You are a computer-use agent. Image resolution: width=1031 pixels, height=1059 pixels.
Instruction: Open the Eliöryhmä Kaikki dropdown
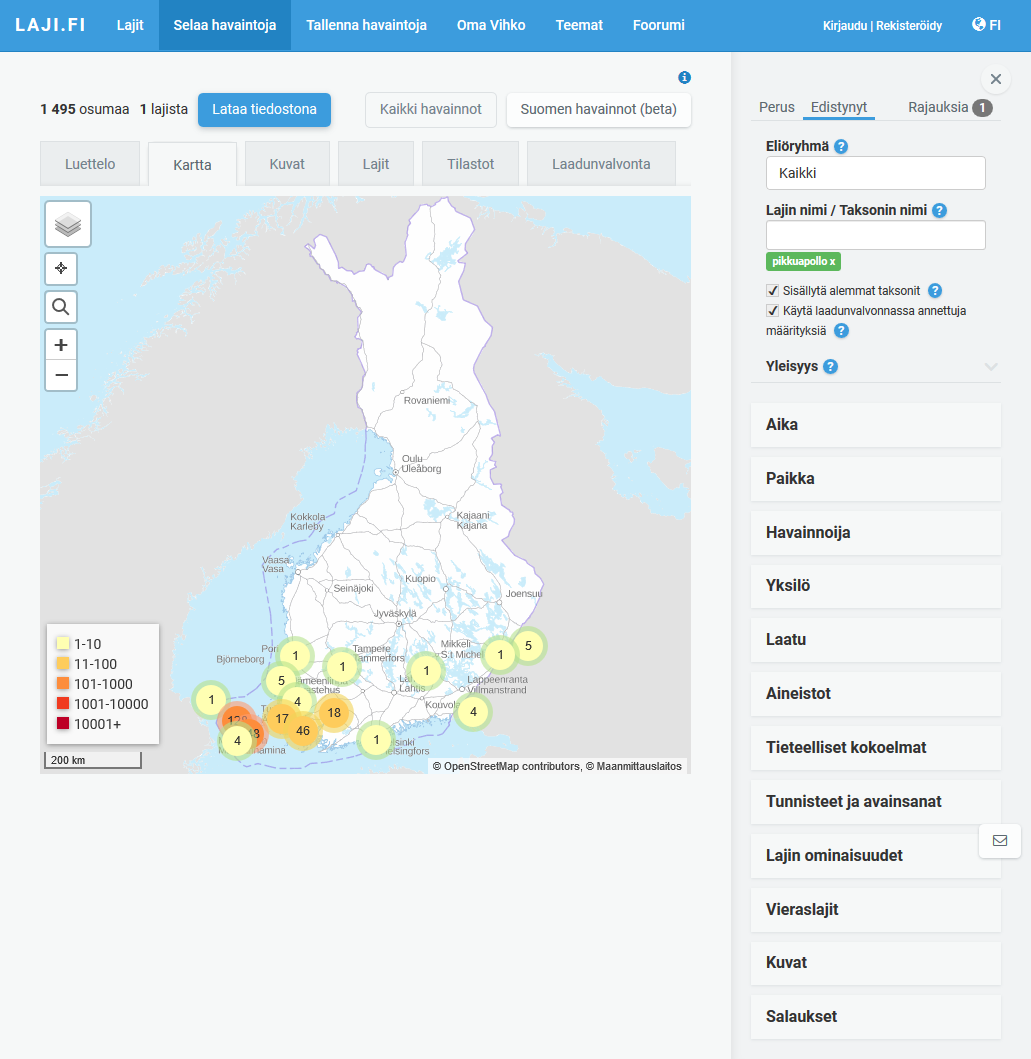coord(875,173)
